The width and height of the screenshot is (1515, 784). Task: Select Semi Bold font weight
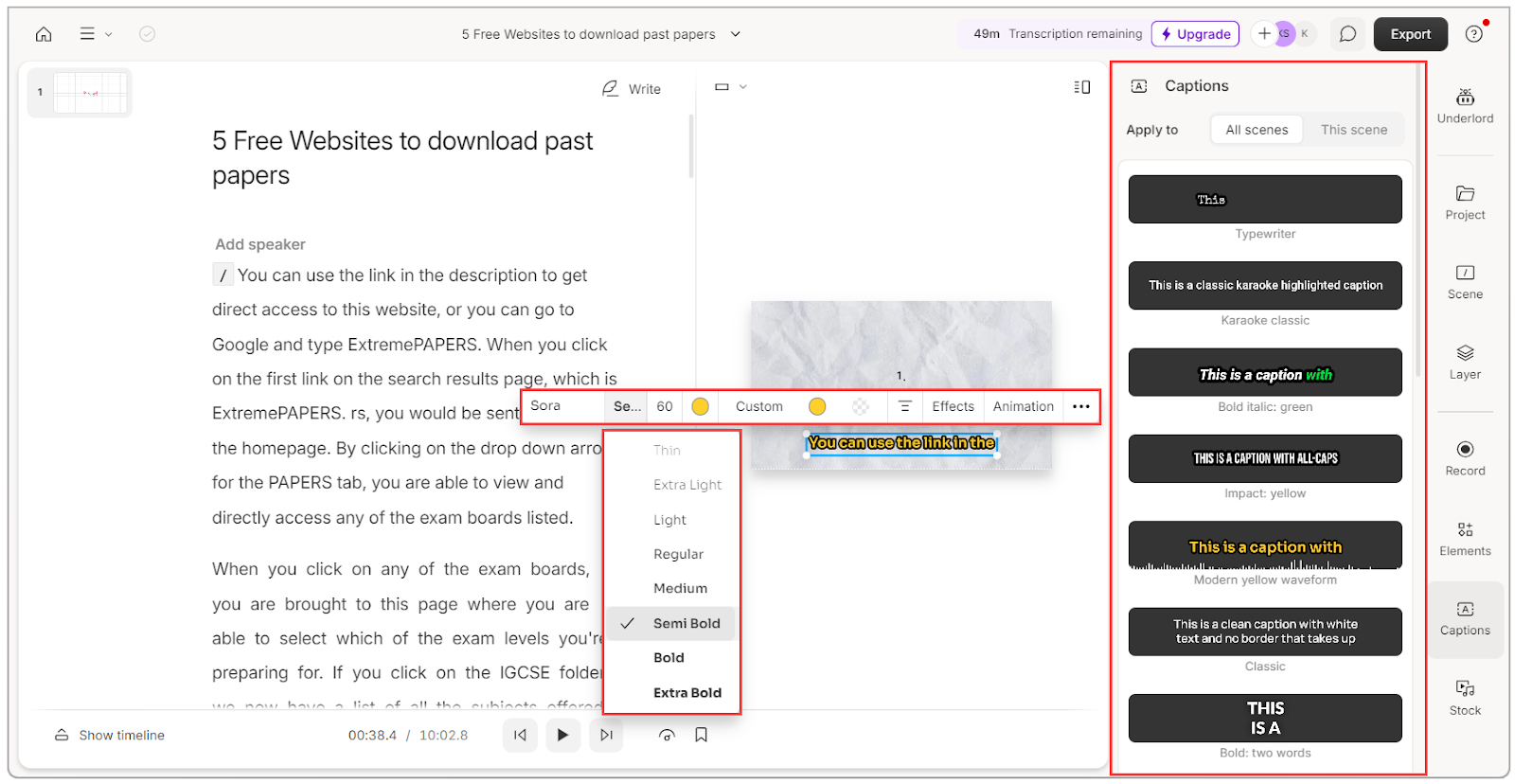tap(671, 623)
